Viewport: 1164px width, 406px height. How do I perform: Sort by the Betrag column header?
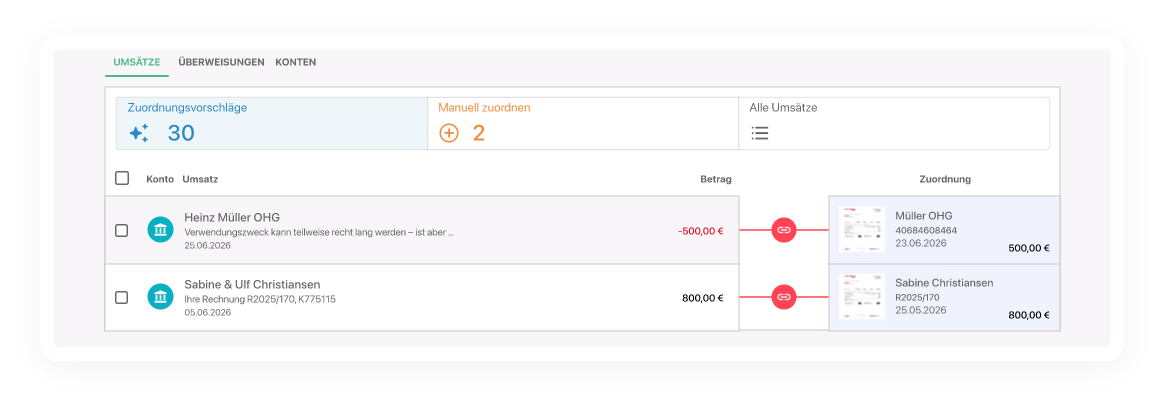point(715,180)
